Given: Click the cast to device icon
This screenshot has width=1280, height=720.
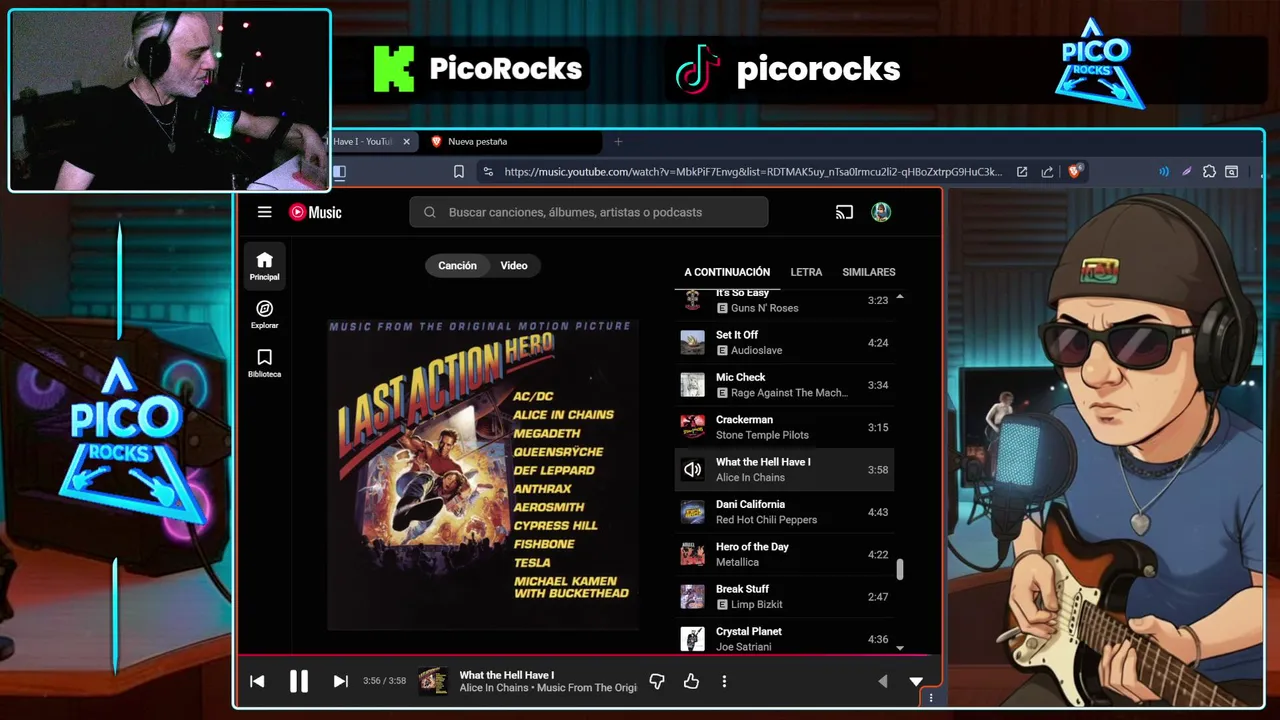Looking at the screenshot, I should tap(844, 212).
